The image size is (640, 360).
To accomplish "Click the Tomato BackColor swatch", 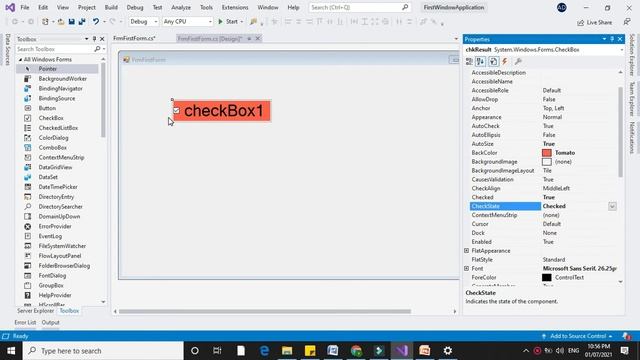I will click(x=547, y=153).
